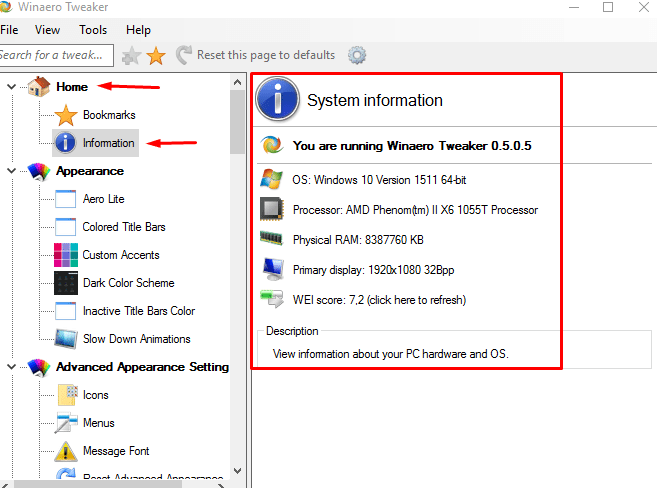The width and height of the screenshot is (657, 488).
Task: Click the Home house icon in tree
Action: 39,87
